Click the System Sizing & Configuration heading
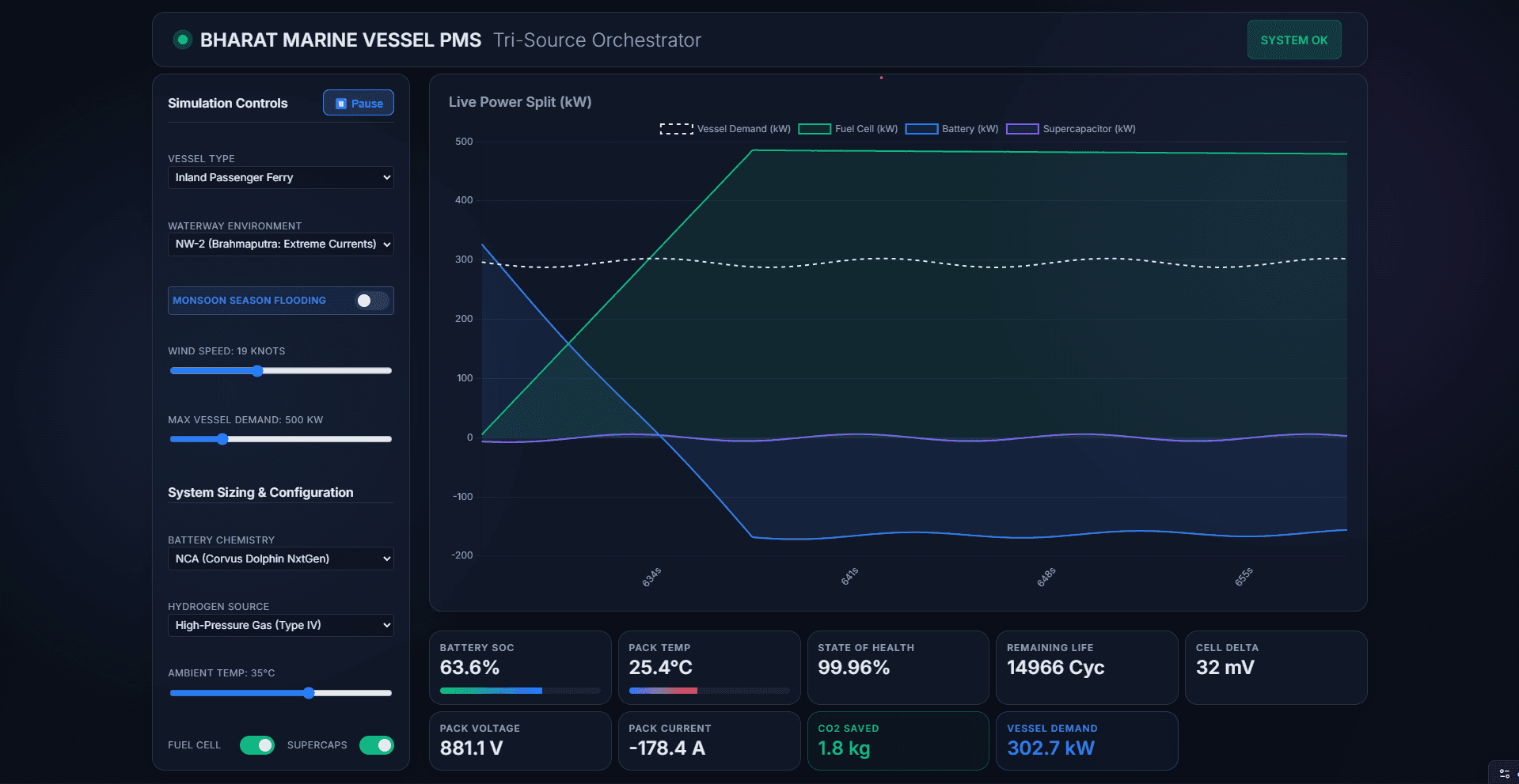1519x784 pixels. pyautogui.click(x=260, y=492)
